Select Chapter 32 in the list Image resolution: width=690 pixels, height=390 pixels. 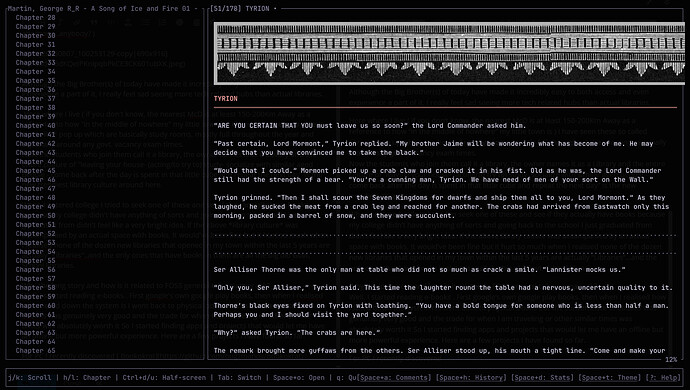point(36,54)
